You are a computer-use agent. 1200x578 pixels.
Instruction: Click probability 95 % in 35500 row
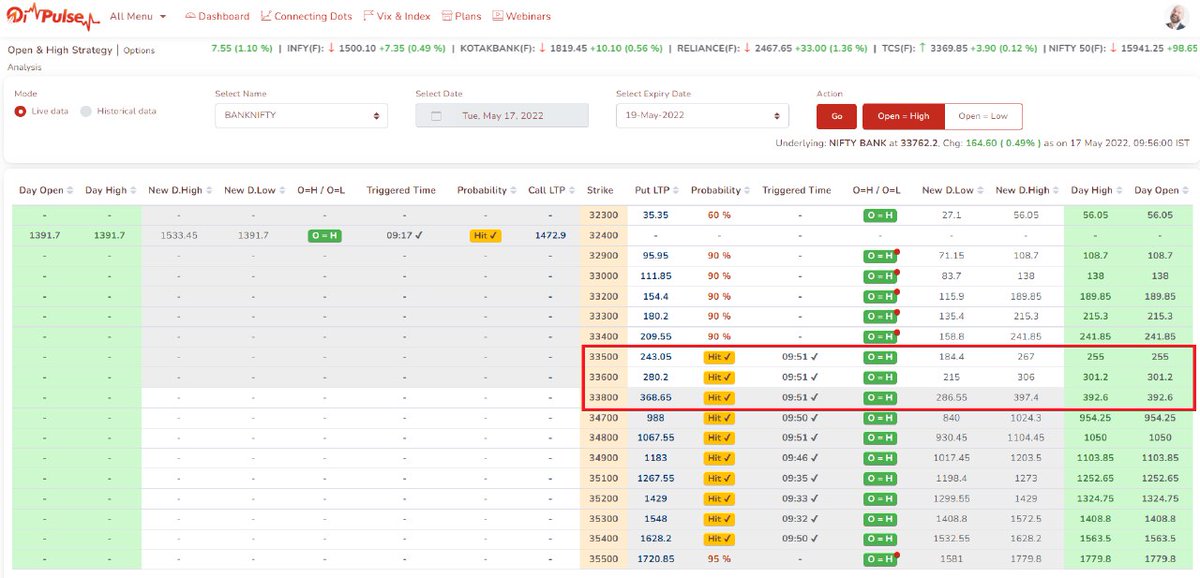(718, 559)
